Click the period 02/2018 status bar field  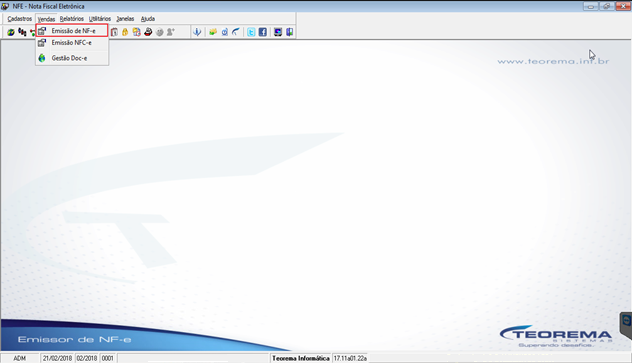click(x=87, y=358)
